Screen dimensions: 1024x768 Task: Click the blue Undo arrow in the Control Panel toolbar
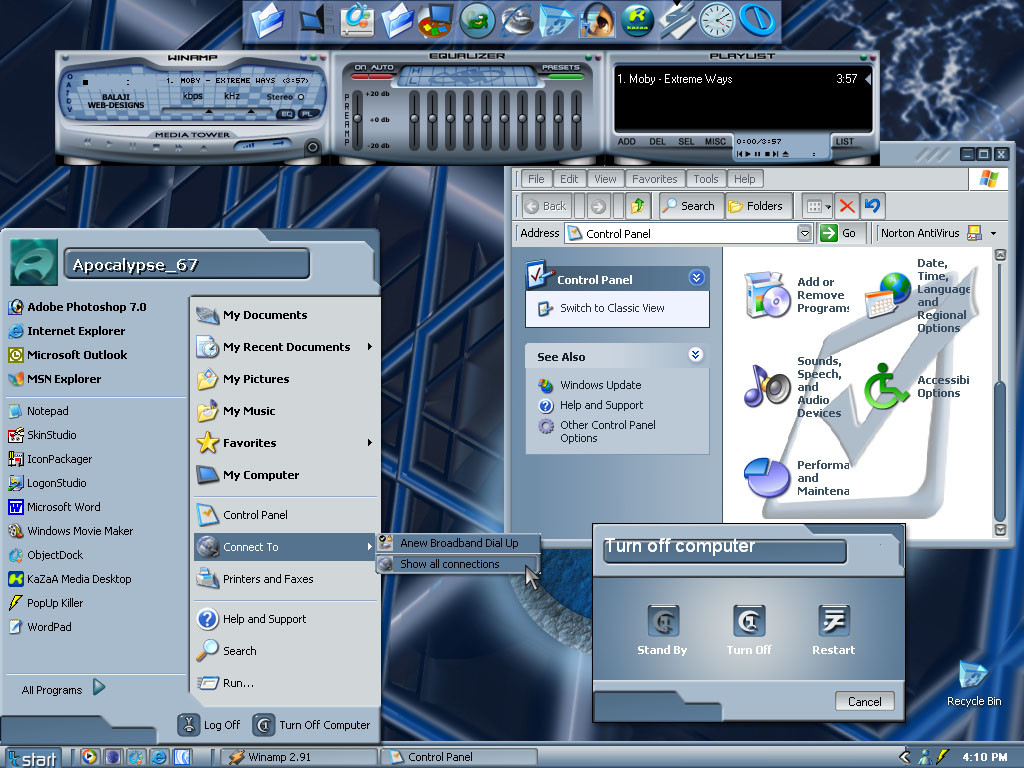click(872, 206)
